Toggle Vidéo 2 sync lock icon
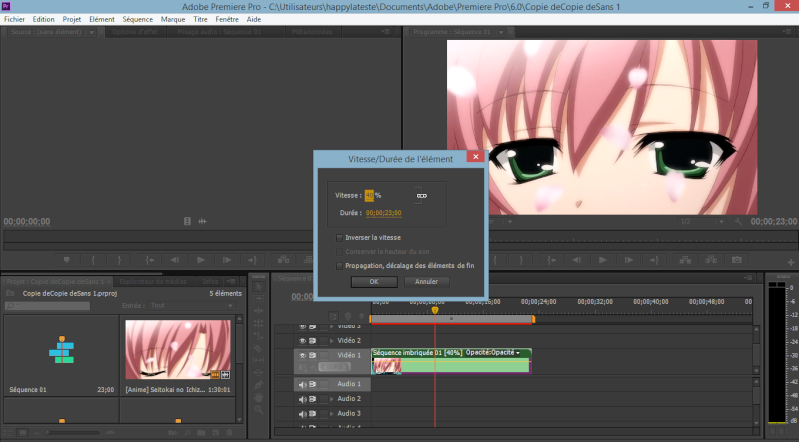 (312, 341)
